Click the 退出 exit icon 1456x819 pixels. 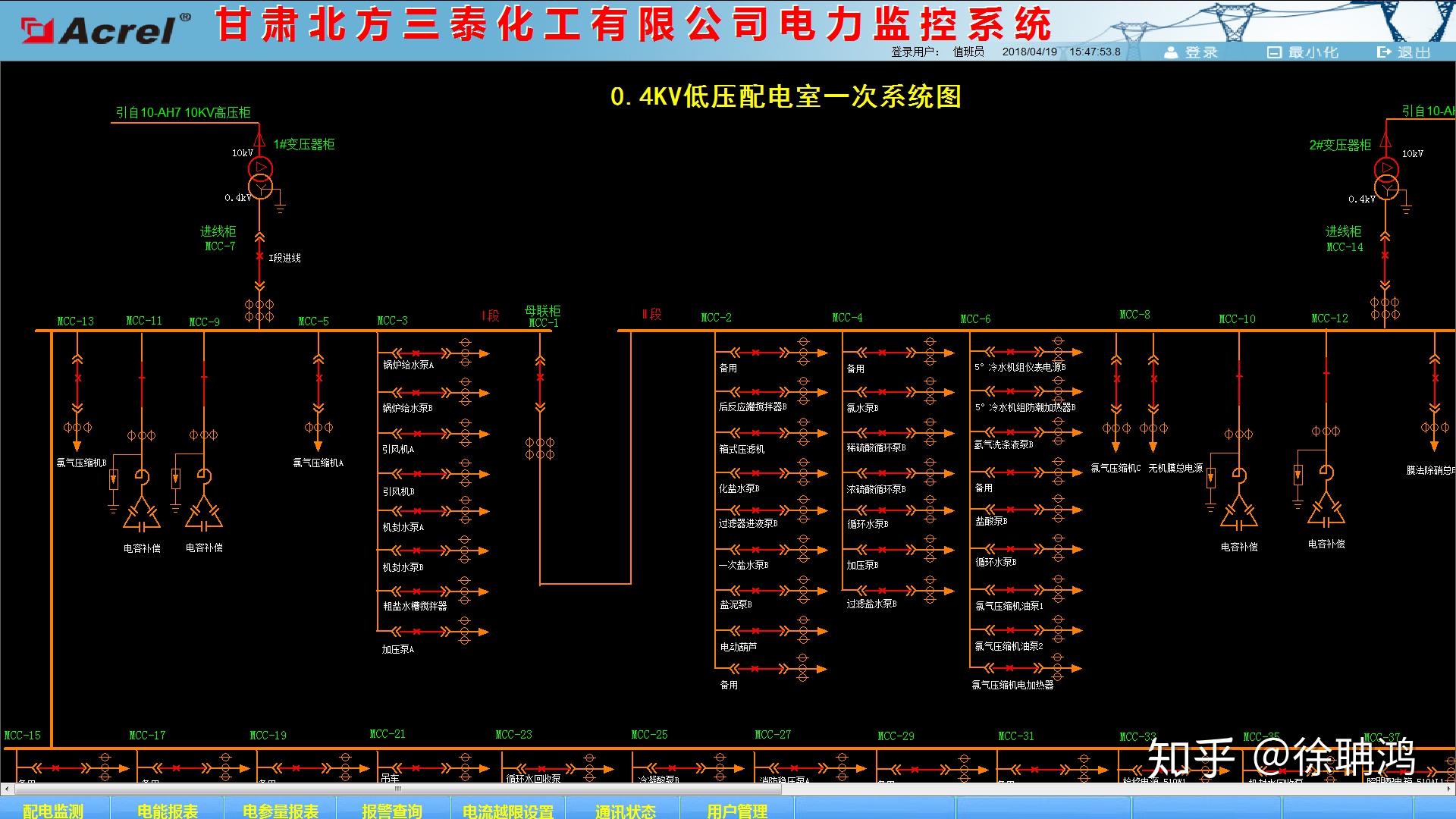click(x=1382, y=52)
